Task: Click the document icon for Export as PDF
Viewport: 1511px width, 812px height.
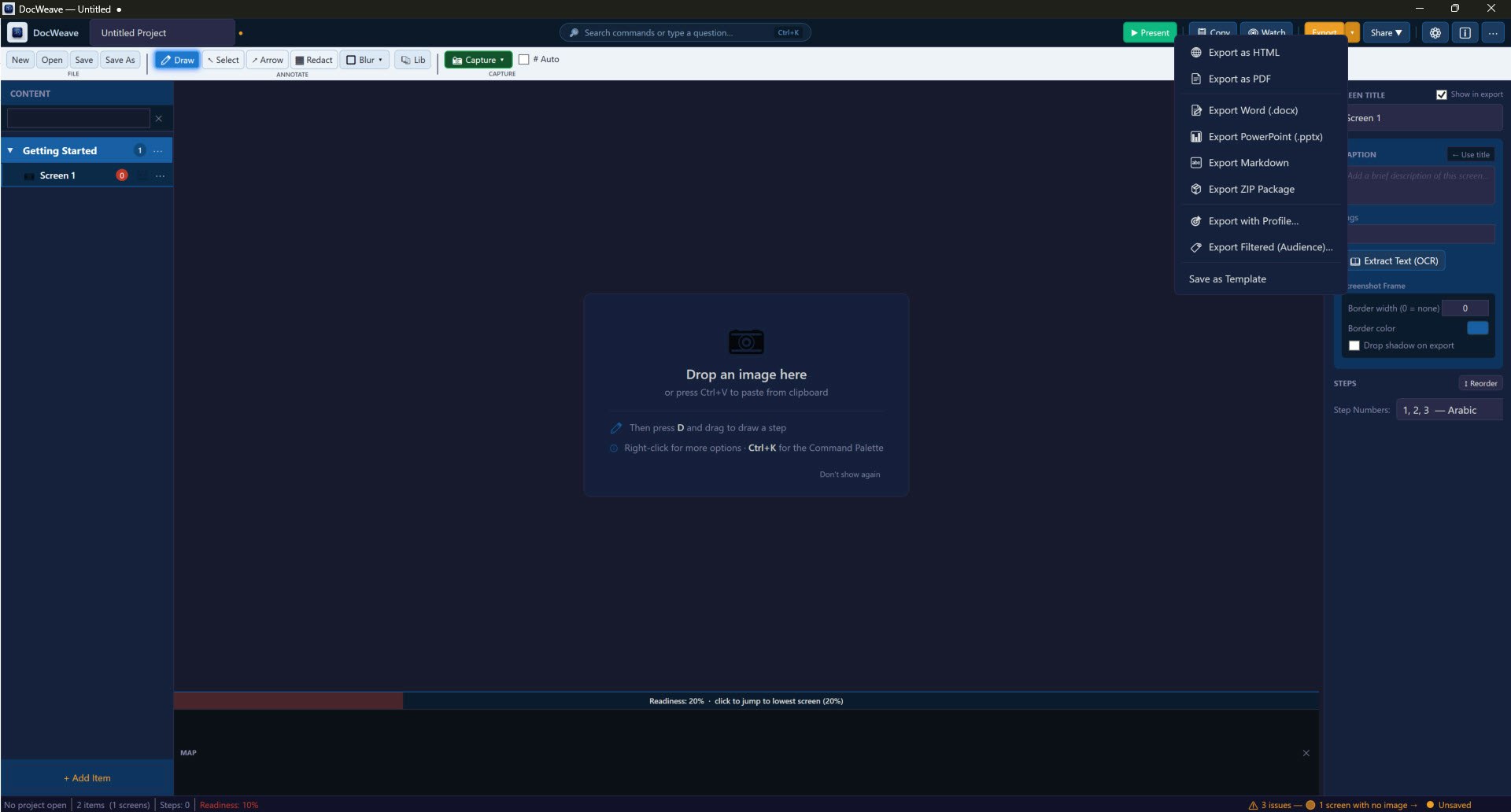Action: coord(1196,79)
